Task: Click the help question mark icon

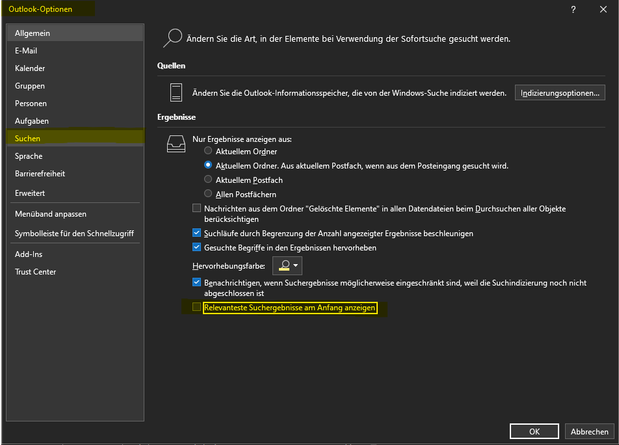Action: (x=573, y=9)
